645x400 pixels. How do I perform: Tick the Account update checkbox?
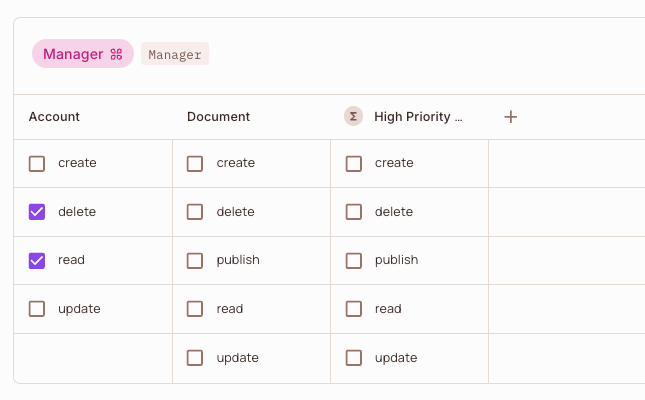point(37,309)
